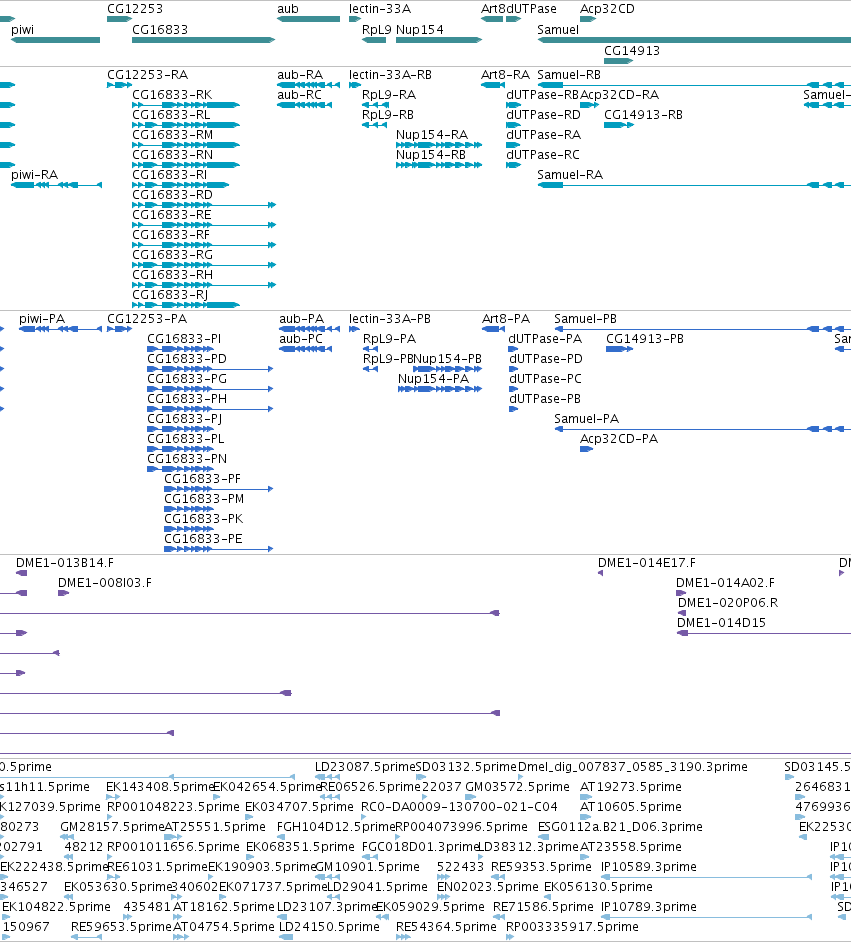
Task: Click transcript aub-RC
Action: [x=299, y=94]
